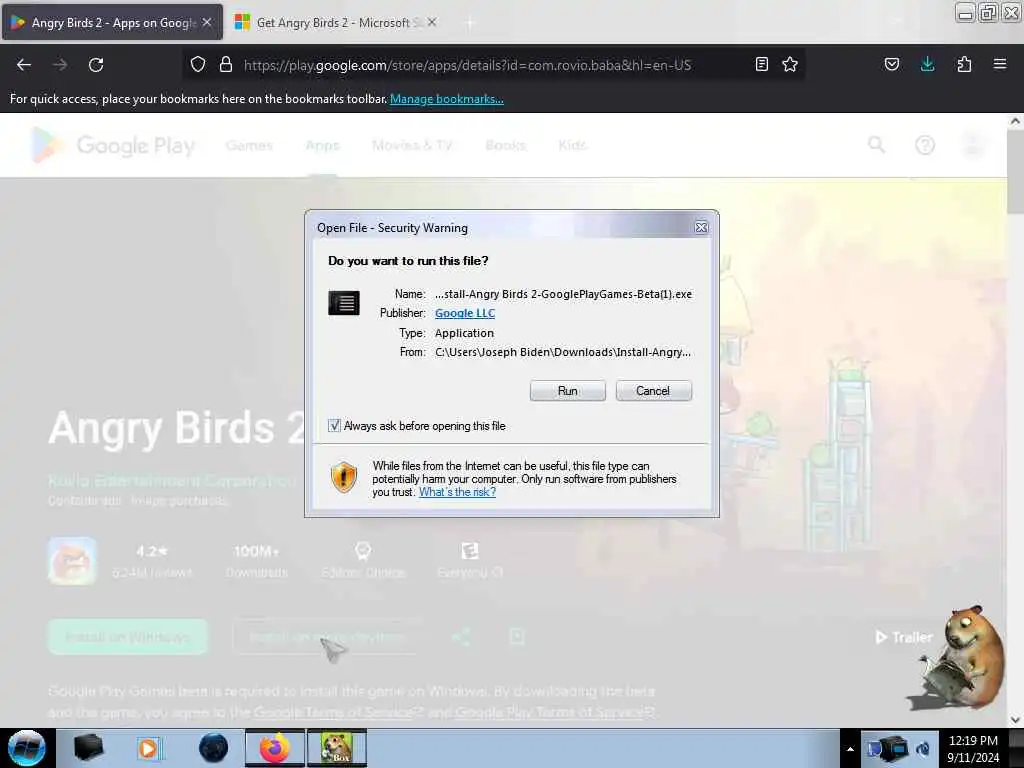Image resolution: width=1024 pixels, height=768 pixels.
Task: Open the Books section in Google Play
Action: tap(505, 145)
